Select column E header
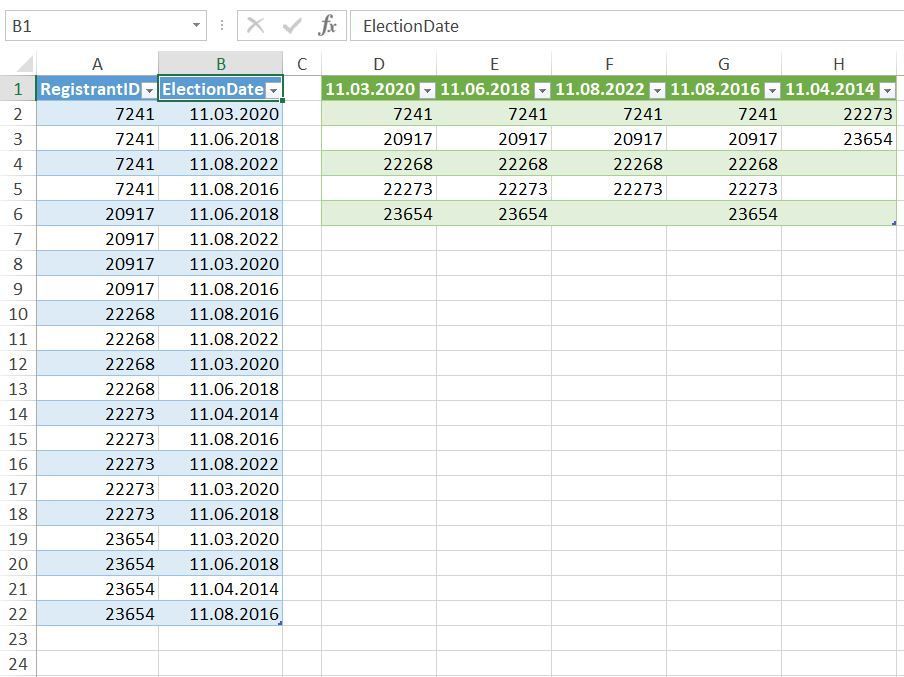The width and height of the screenshot is (904, 677). (494, 64)
